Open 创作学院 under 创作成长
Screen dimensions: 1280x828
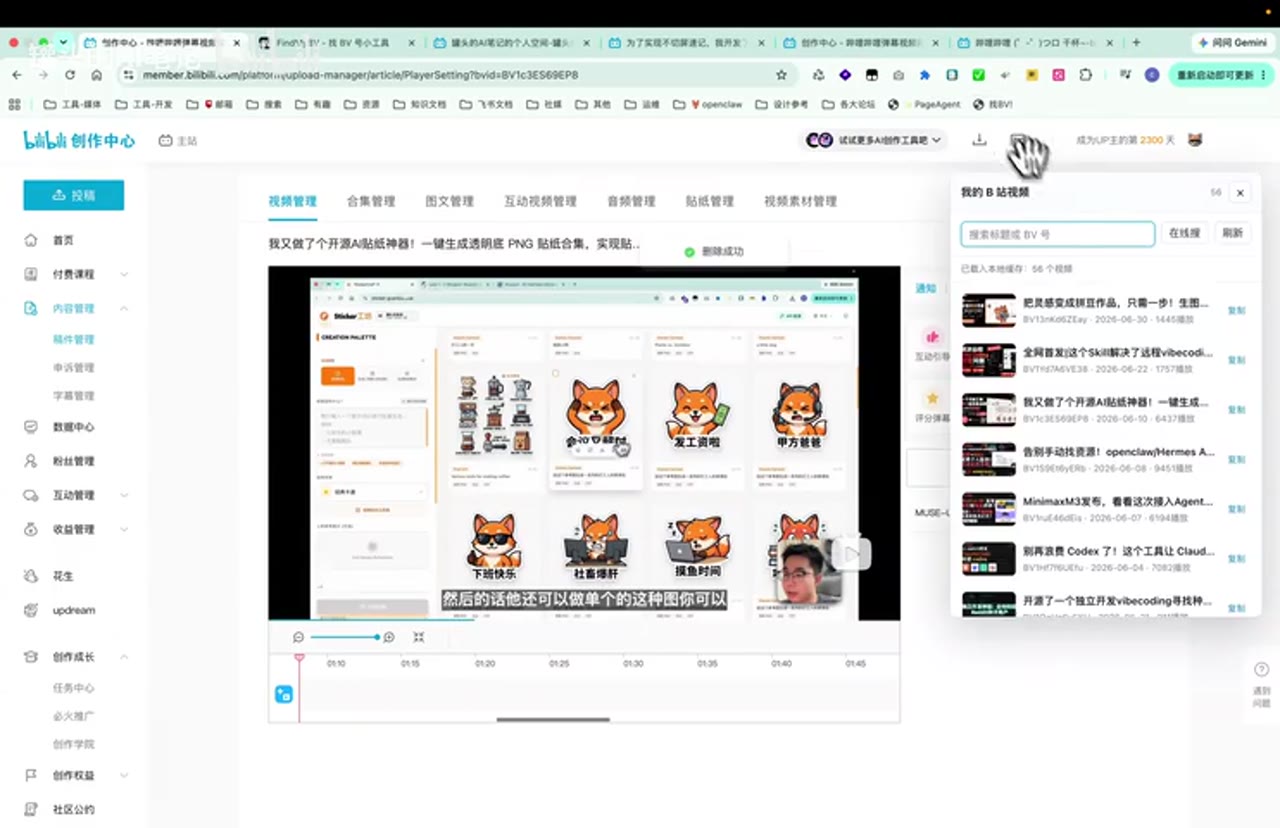[73, 744]
